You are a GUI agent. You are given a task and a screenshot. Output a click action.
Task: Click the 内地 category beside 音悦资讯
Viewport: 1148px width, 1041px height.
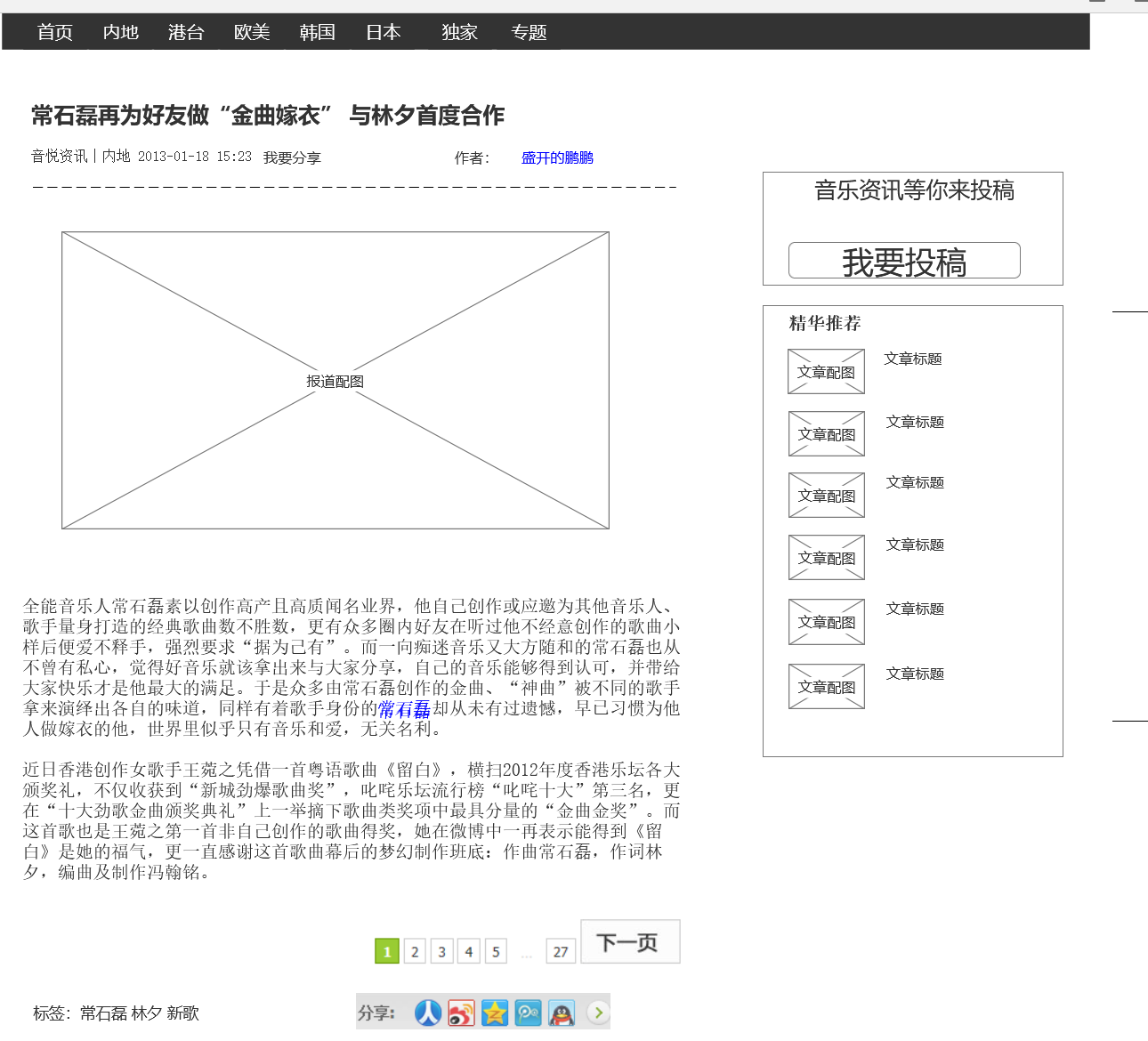pos(117,156)
